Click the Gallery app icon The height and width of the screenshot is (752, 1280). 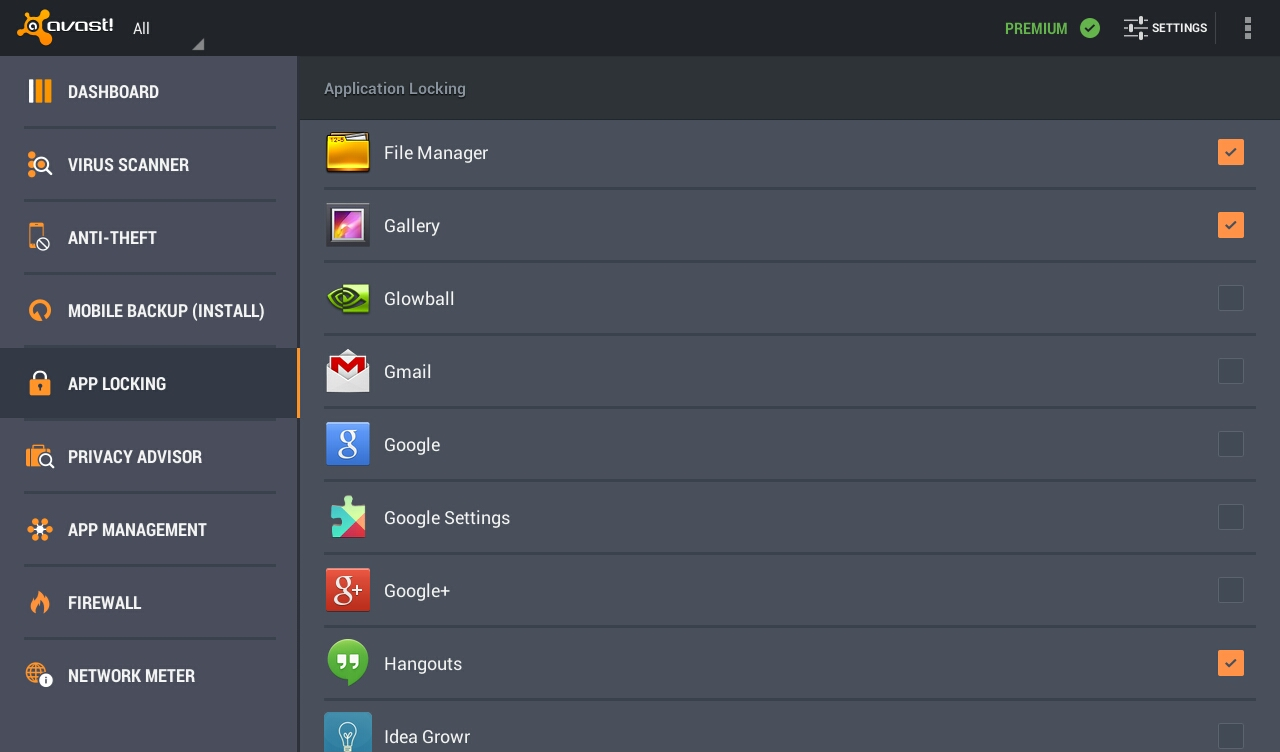[x=348, y=225]
